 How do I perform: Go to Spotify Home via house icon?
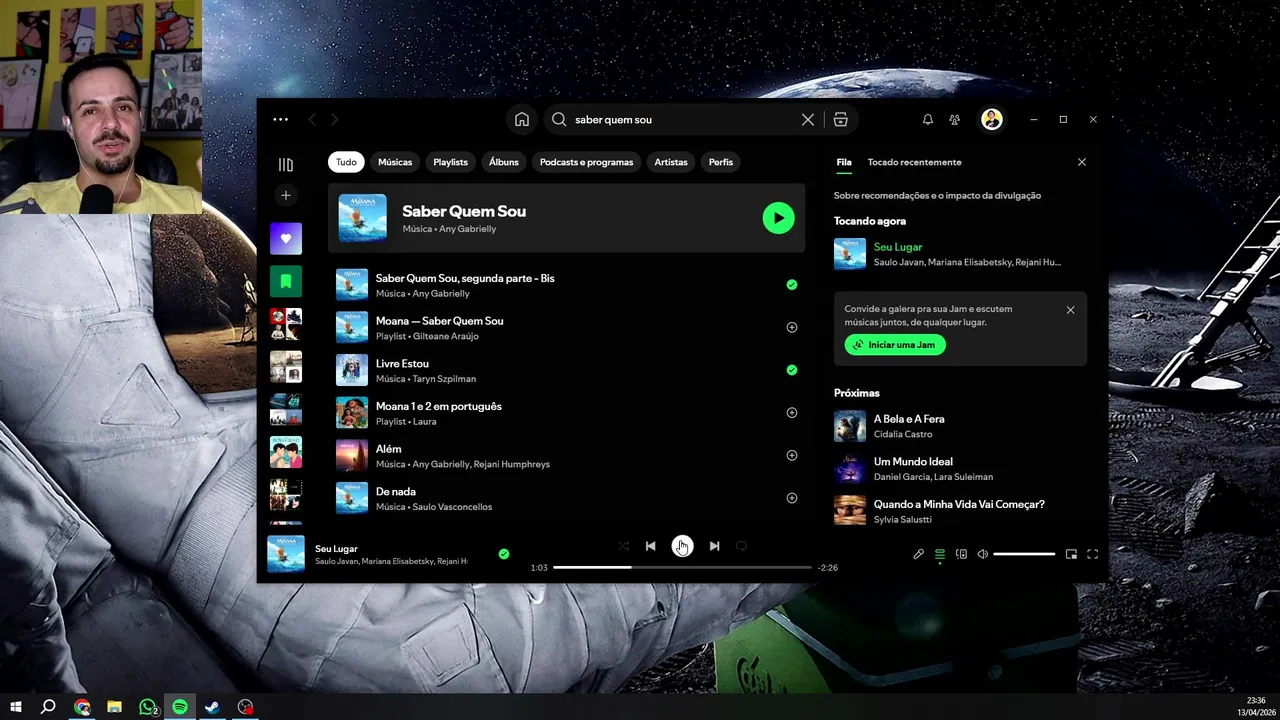[522, 119]
